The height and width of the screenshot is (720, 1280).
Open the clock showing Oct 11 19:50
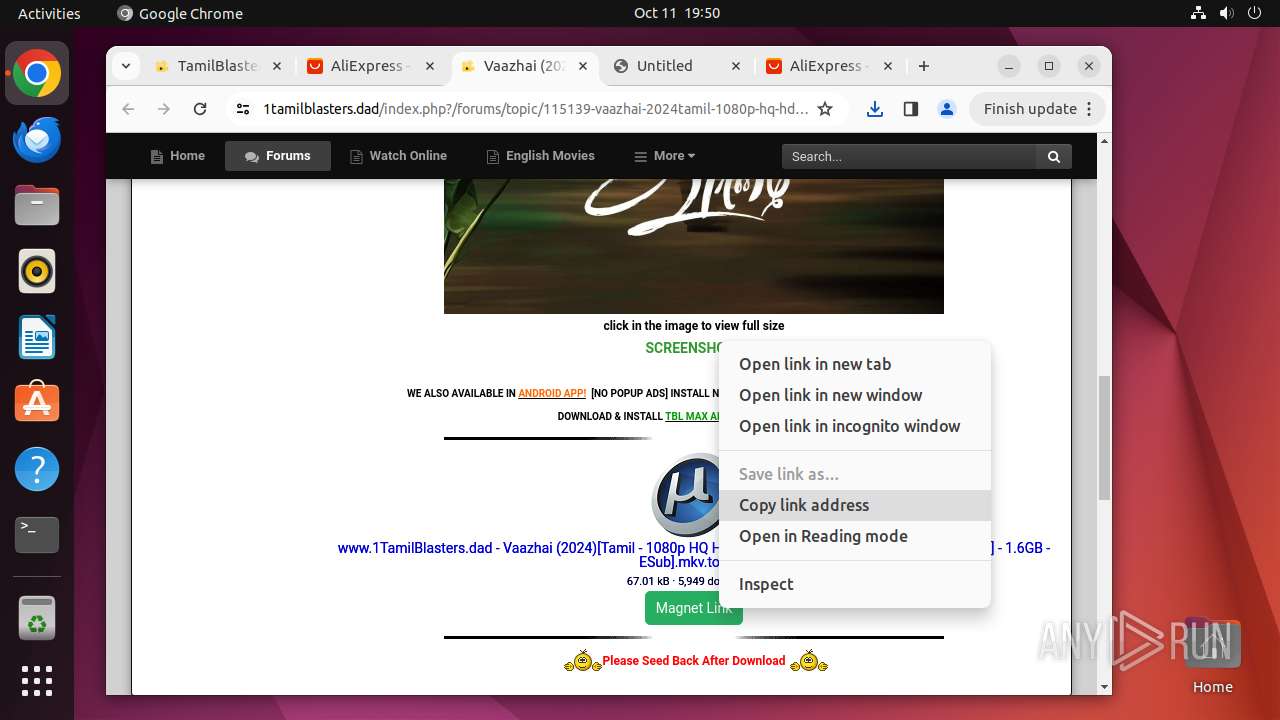[x=677, y=13]
